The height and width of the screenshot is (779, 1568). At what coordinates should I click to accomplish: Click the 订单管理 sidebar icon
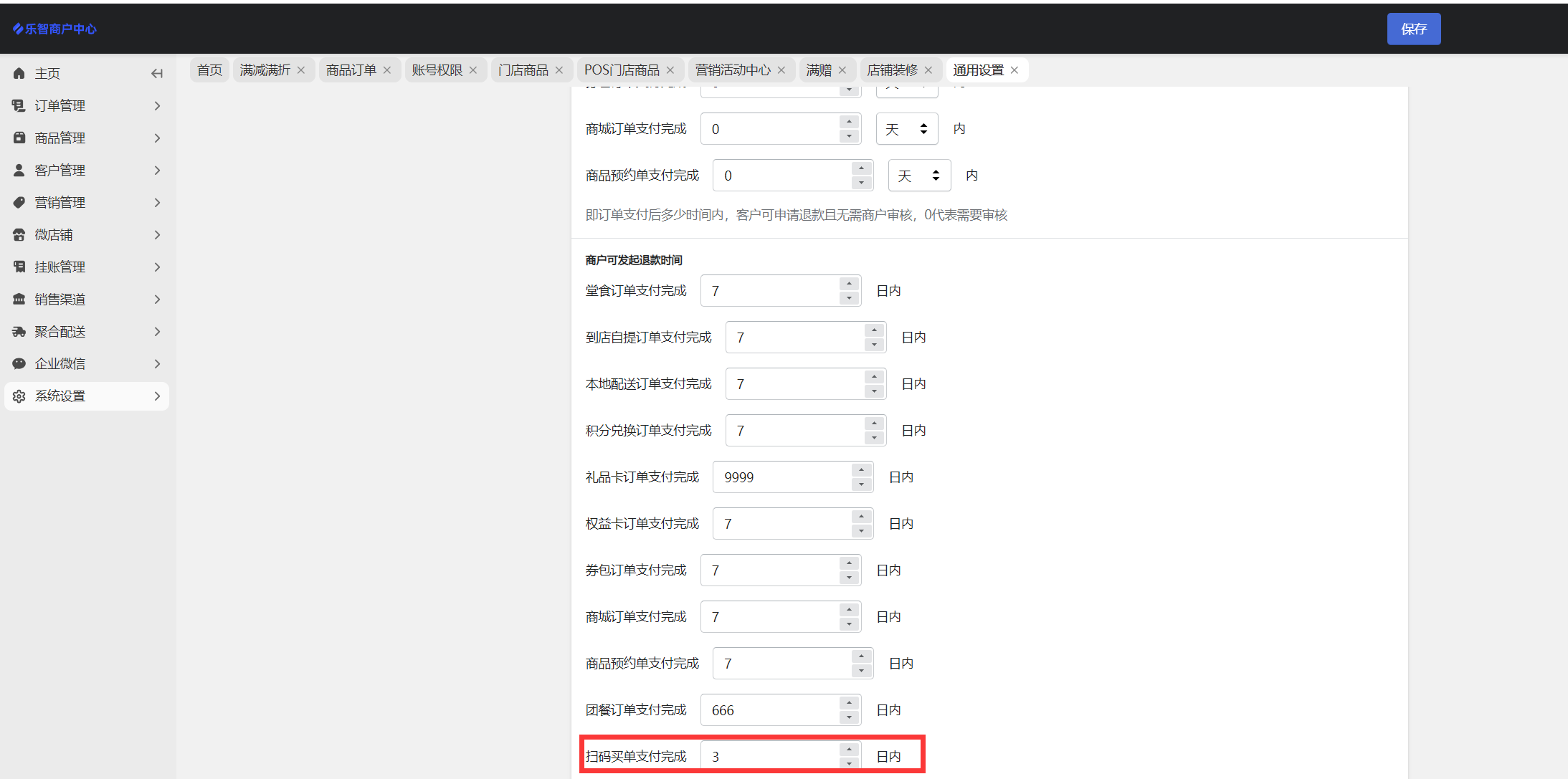[19, 106]
